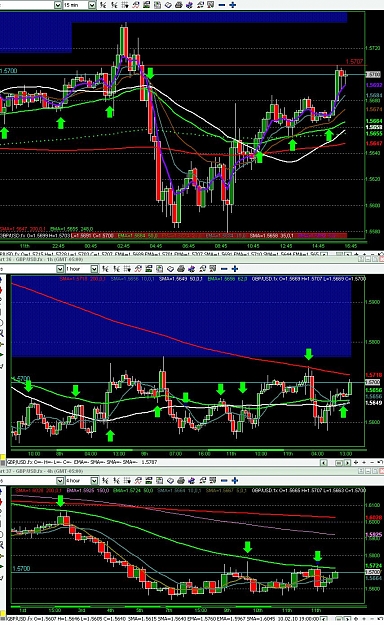Zoom in with the plus icon in the 15 min chart toolbar
This screenshot has width=384, height=625.
click(x=233, y=5)
